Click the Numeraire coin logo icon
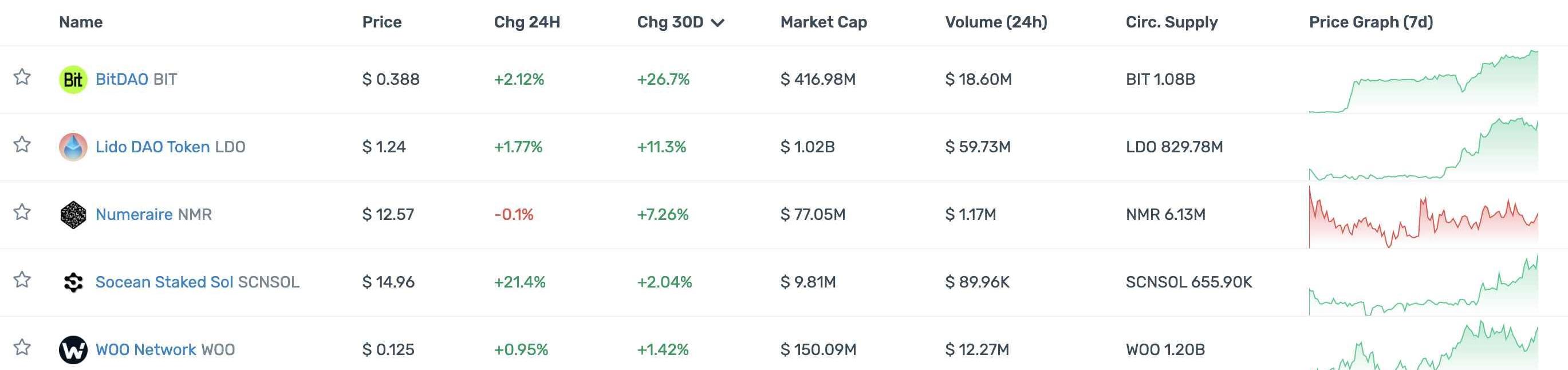Image resolution: width=1568 pixels, height=370 pixels. point(73,215)
